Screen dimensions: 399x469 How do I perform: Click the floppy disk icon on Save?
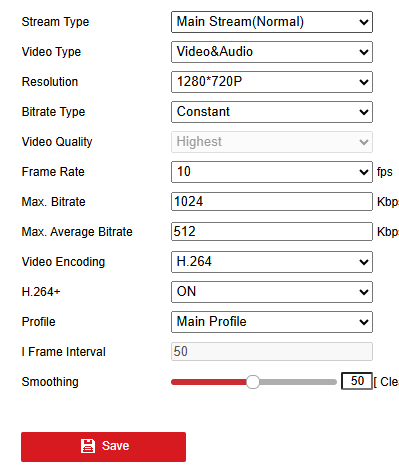click(88, 446)
